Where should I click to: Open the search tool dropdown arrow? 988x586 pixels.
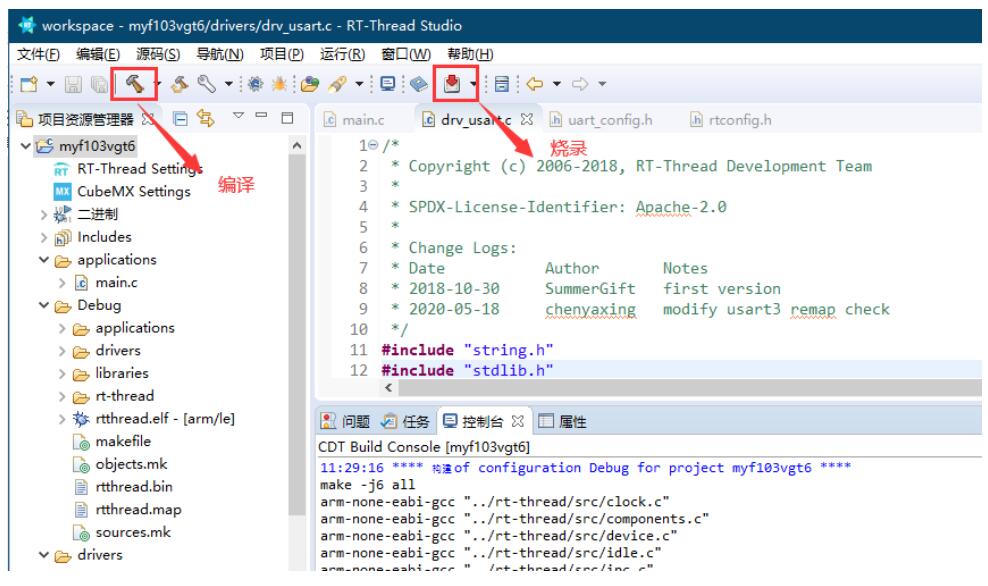(x=359, y=84)
